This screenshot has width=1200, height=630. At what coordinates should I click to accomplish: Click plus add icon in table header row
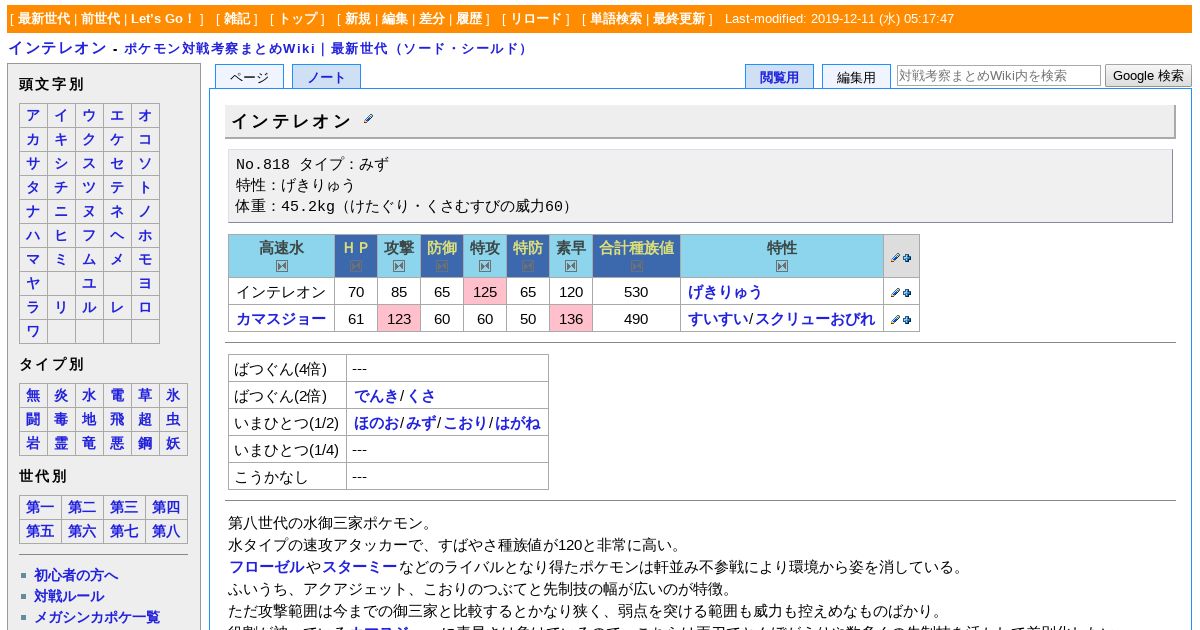[x=907, y=258]
